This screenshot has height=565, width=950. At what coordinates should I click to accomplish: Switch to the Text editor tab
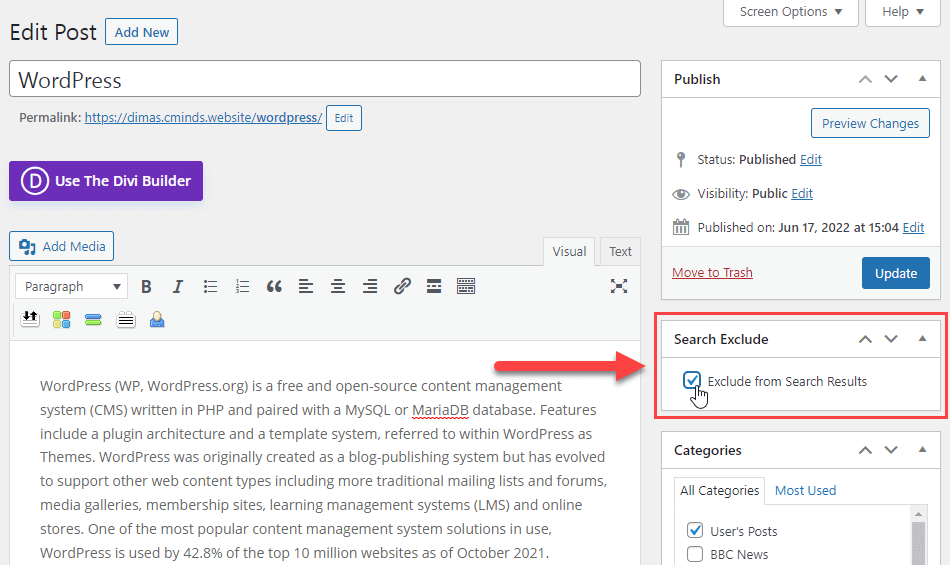coord(621,252)
